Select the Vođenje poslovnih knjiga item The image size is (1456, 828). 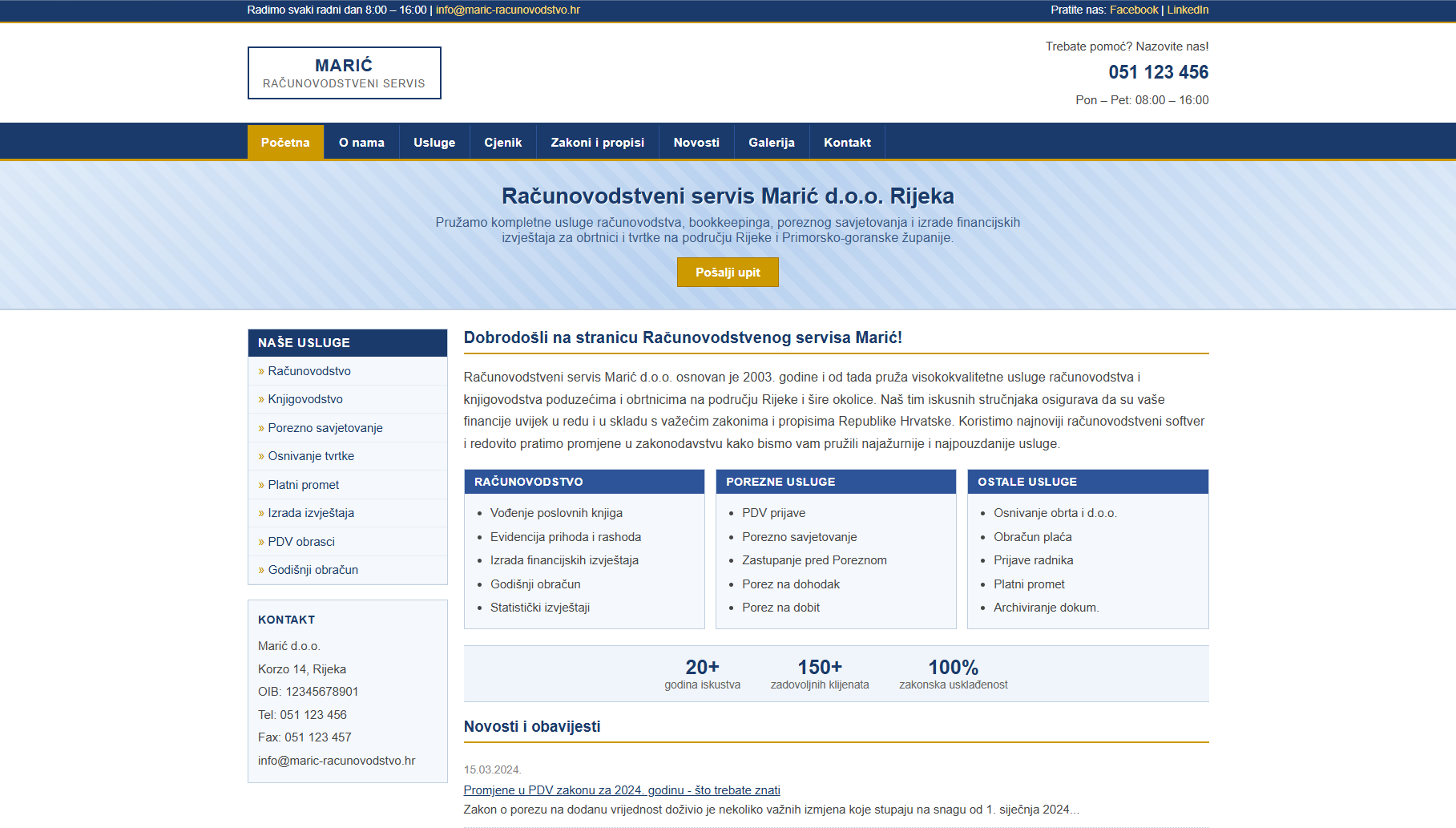coord(556,513)
